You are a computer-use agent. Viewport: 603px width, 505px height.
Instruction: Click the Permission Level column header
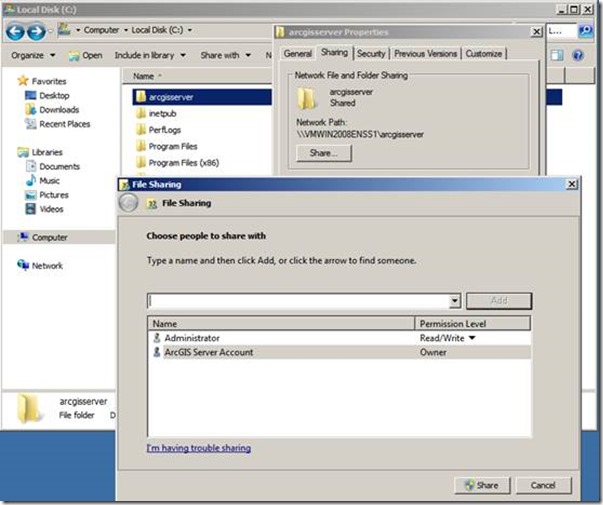click(x=473, y=323)
